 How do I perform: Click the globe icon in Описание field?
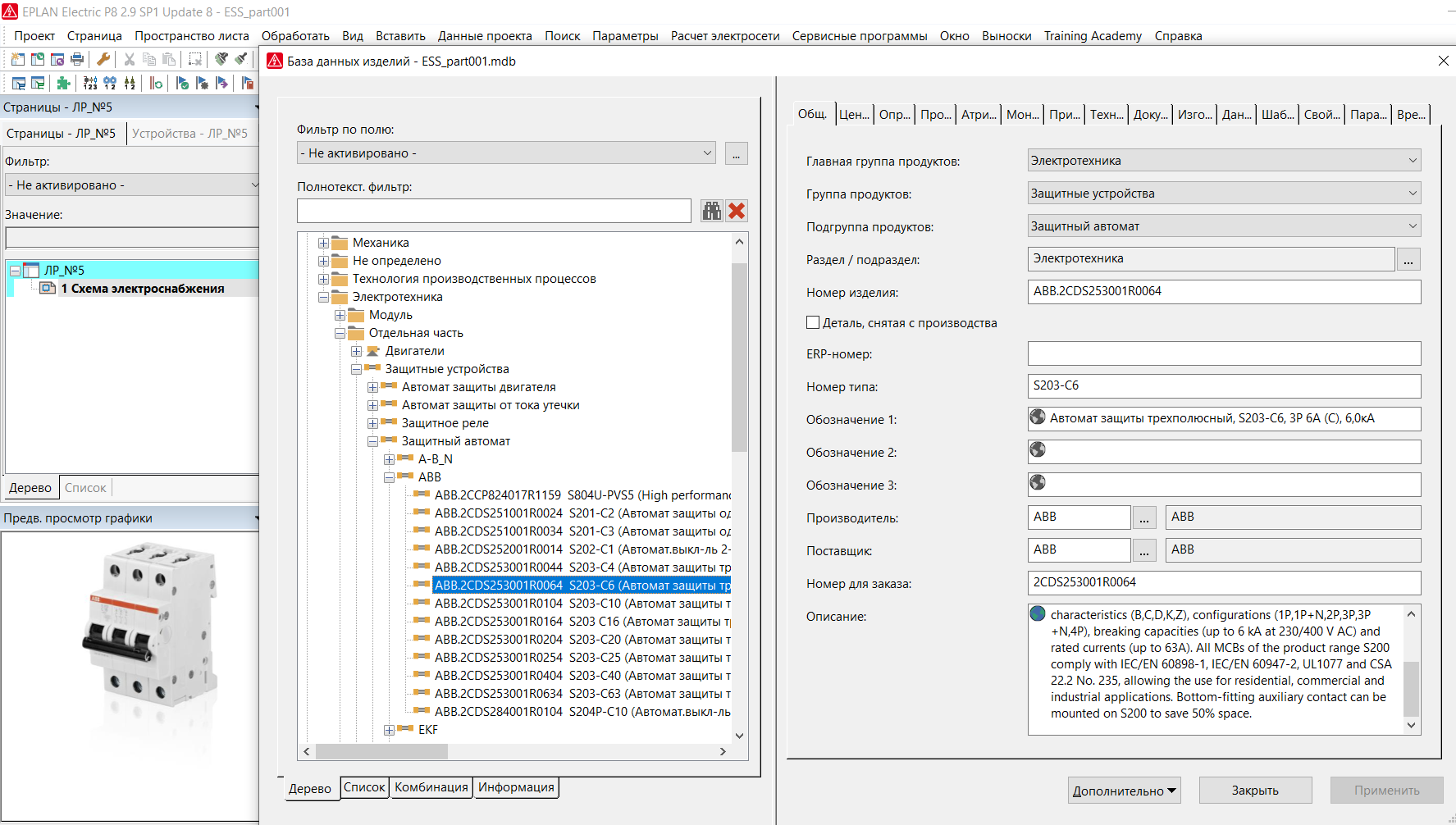point(1038,613)
